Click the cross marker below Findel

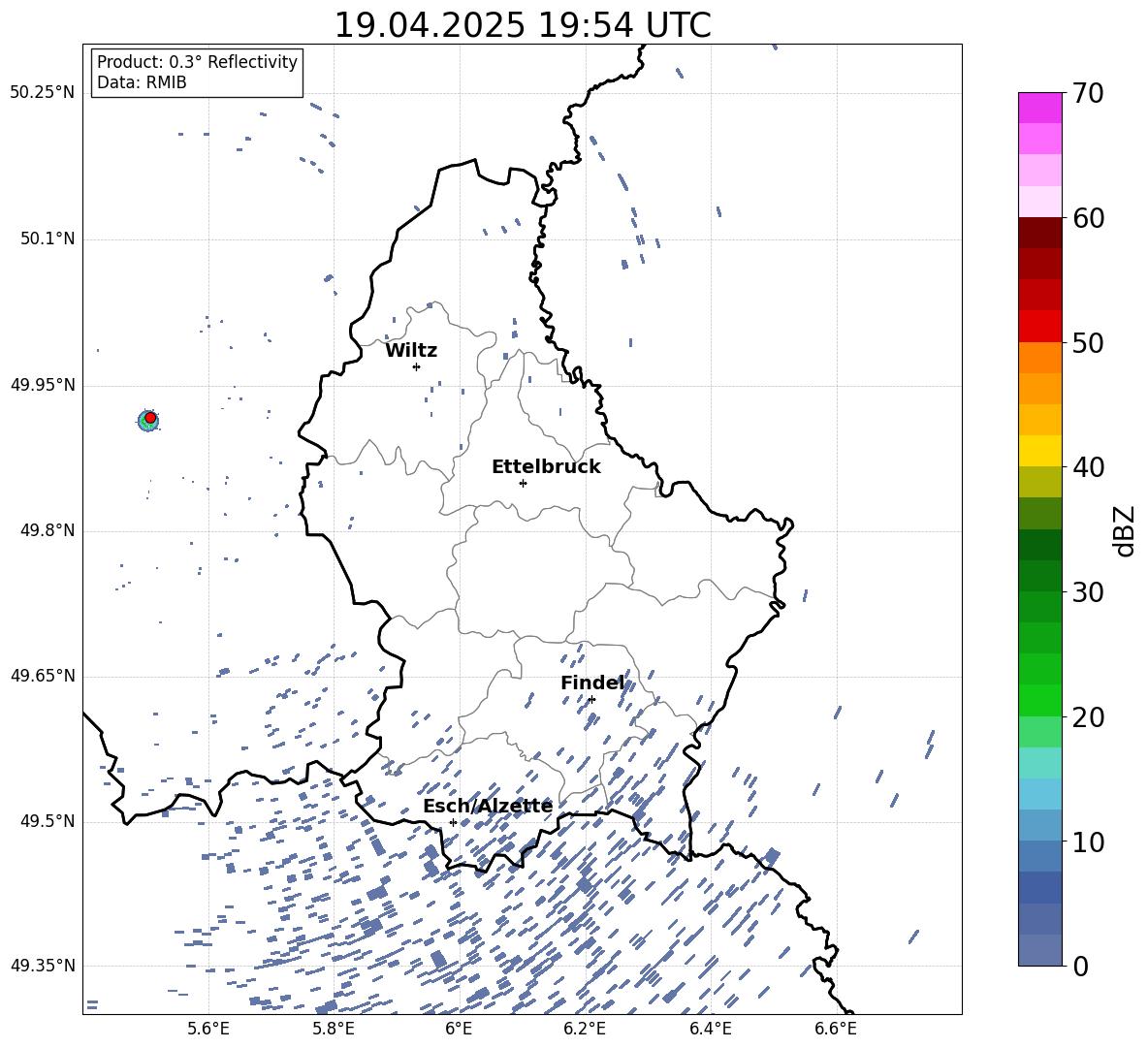click(591, 700)
